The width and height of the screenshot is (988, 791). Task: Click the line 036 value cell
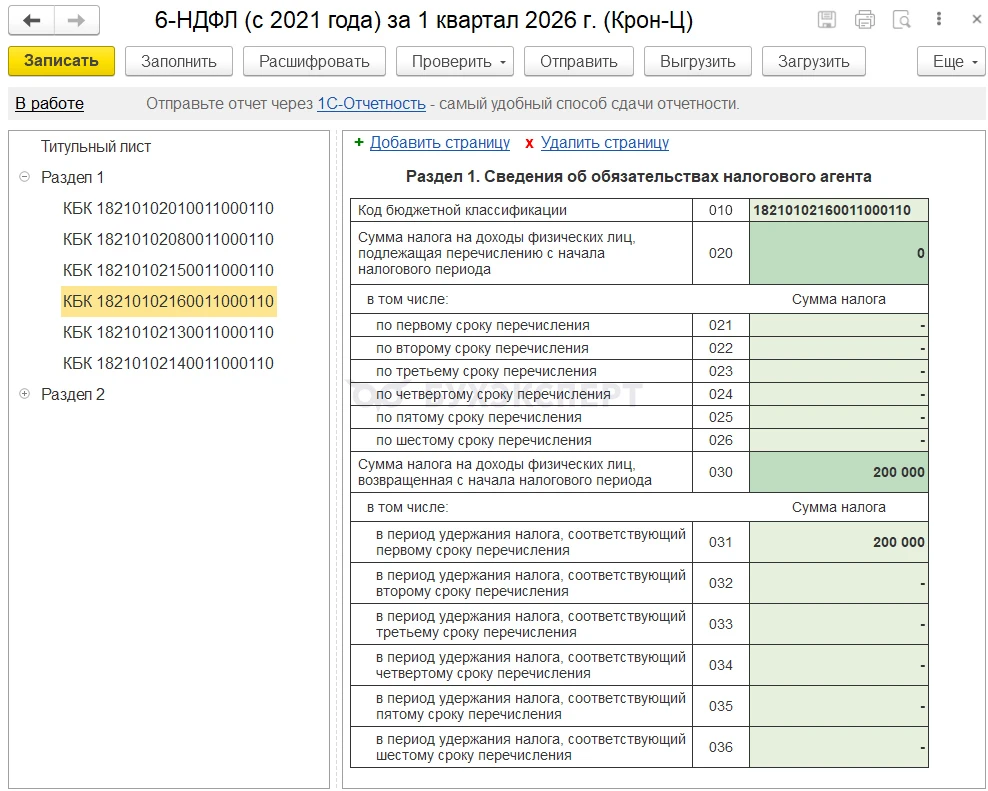839,747
